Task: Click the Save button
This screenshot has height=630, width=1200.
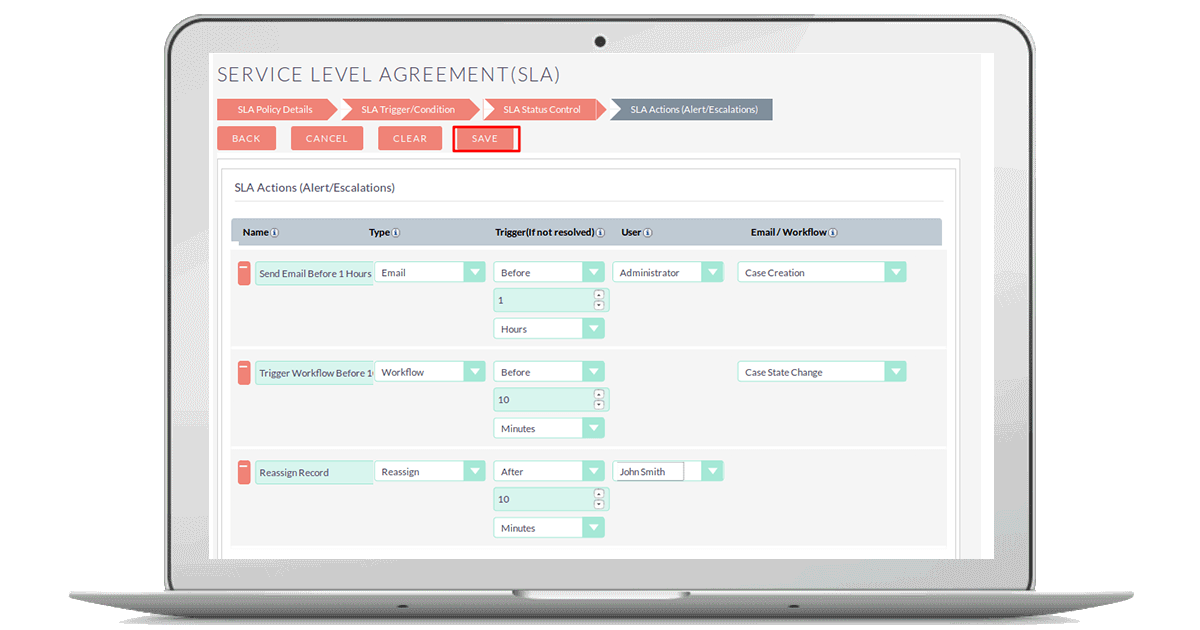Action: tap(485, 139)
